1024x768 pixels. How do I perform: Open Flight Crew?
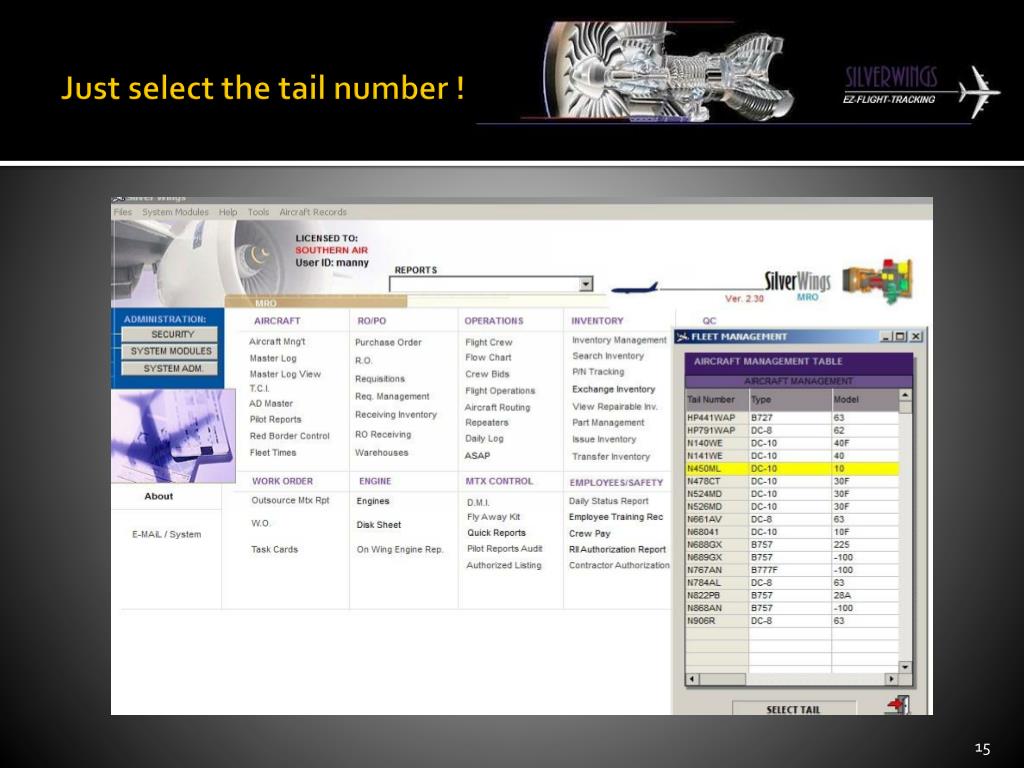click(x=489, y=342)
